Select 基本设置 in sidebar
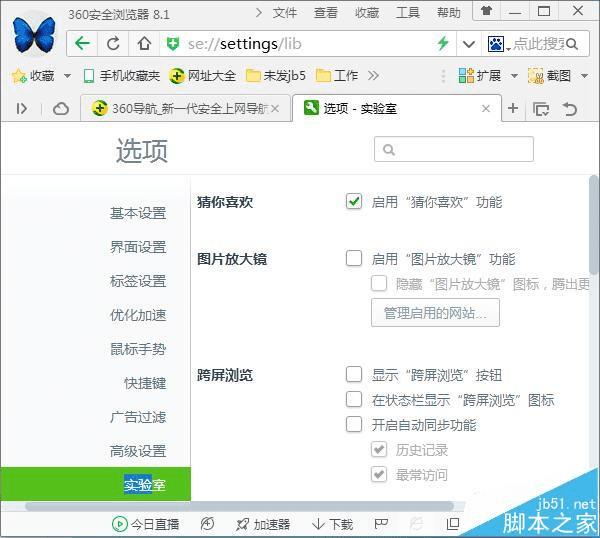 138,214
